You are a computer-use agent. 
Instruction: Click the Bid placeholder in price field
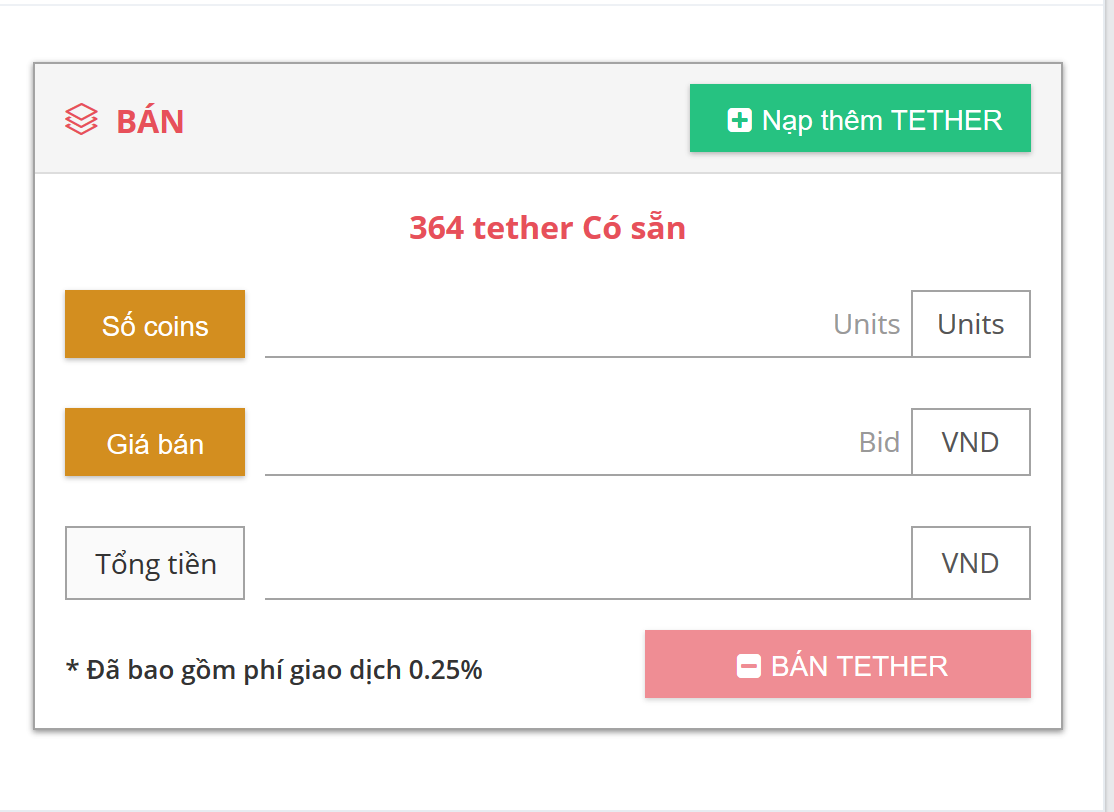point(879,443)
